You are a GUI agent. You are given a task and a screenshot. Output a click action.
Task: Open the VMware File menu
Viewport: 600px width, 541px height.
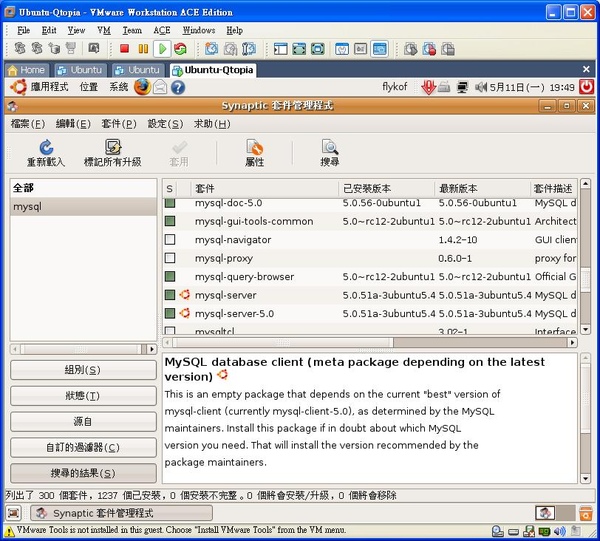point(23,30)
